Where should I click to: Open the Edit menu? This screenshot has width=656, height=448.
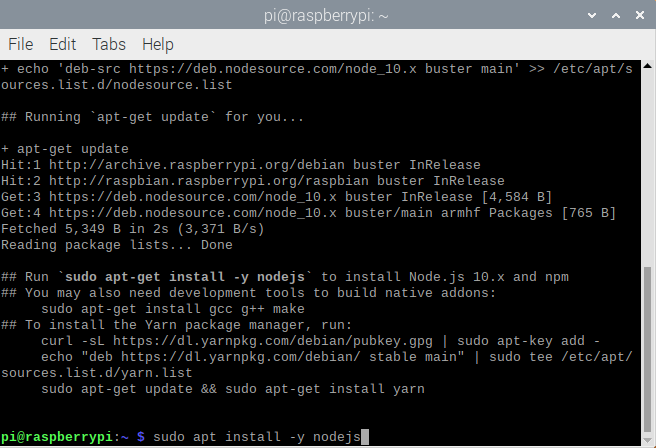[62, 44]
